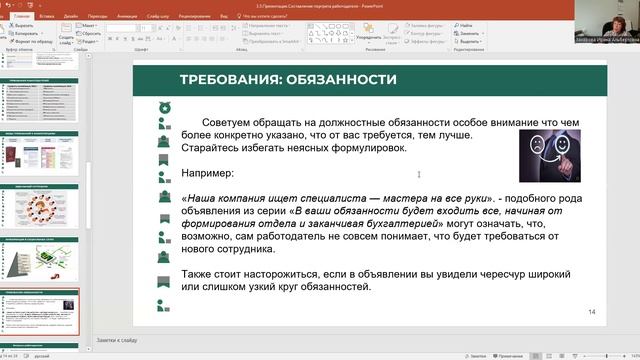This screenshot has width=640, height=360.
Task: Switch to the Вставка ribbon tab
Action: click(47, 16)
